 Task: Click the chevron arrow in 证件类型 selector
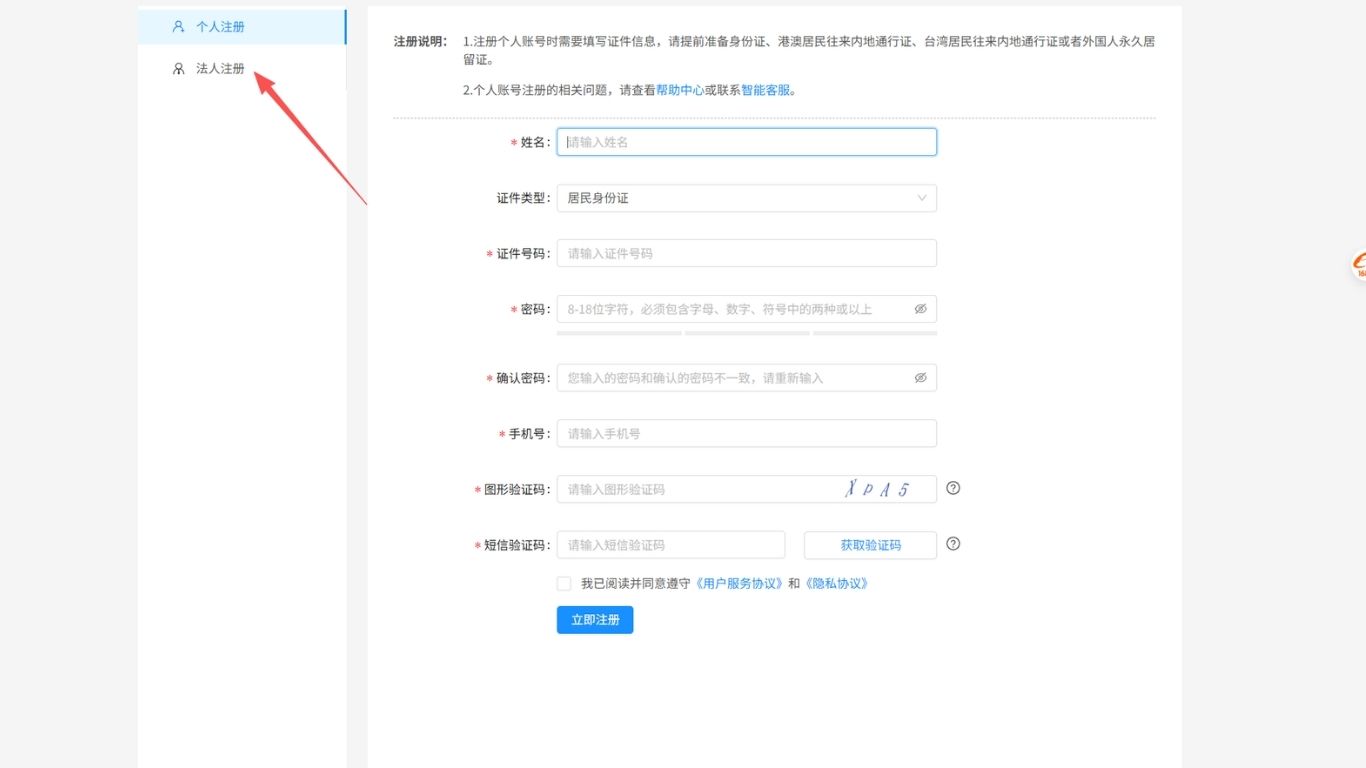coord(922,198)
